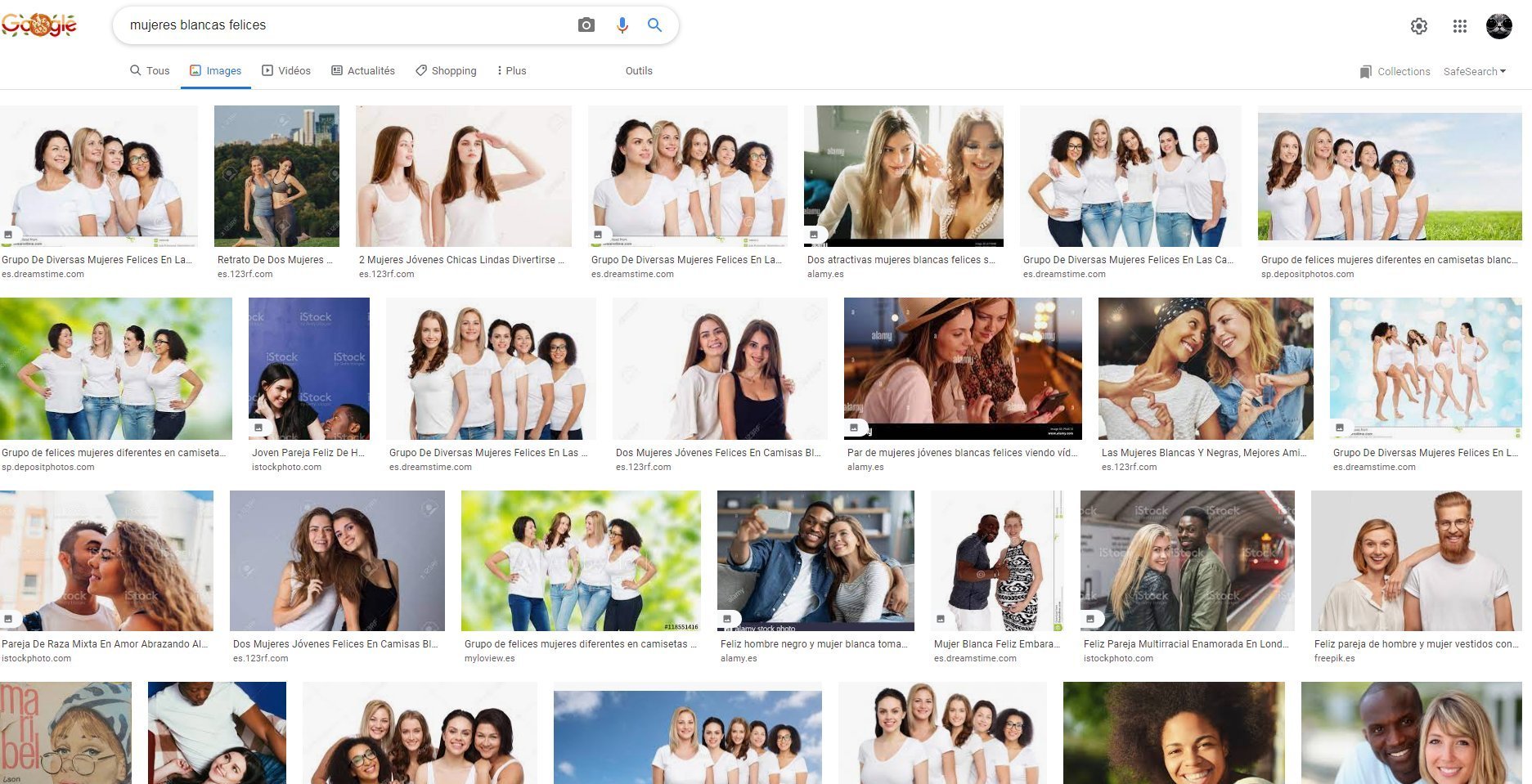Click caption 'Par de mujeres jóvenes blancas felices viendo víd...'
The width and height of the screenshot is (1532, 784).
pyautogui.click(x=963, y=453)
